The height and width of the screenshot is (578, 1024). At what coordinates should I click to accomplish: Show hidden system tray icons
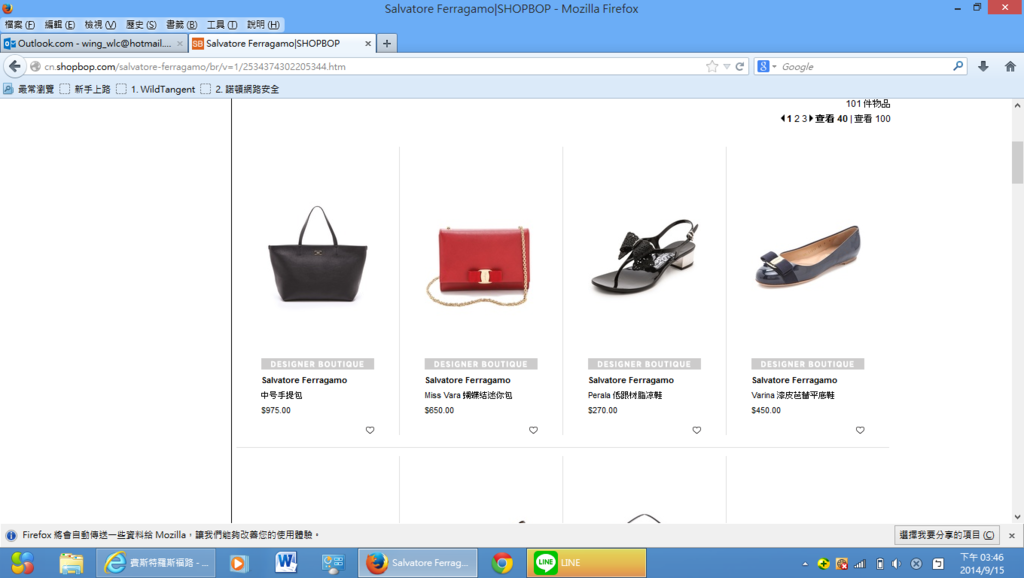point(805,563)
